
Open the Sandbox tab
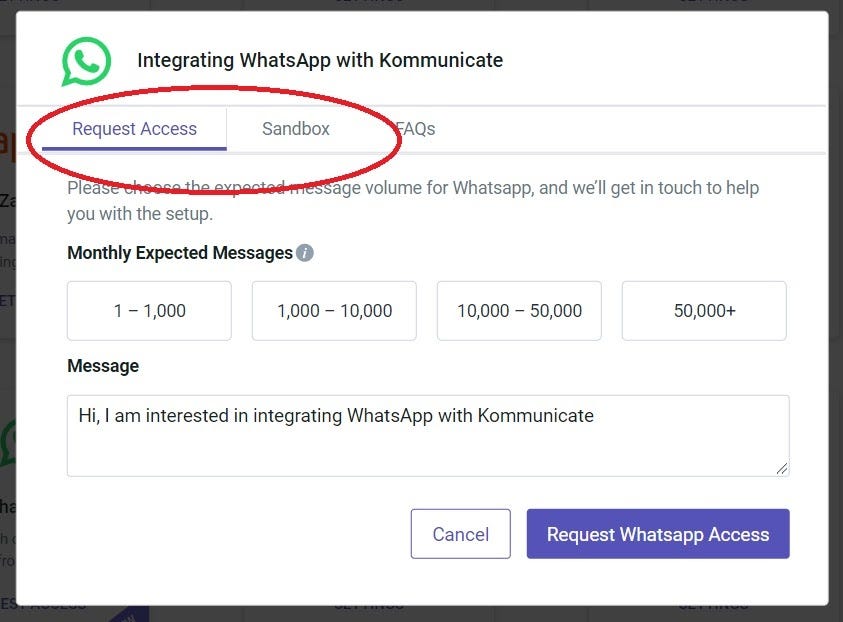point(296,129)
